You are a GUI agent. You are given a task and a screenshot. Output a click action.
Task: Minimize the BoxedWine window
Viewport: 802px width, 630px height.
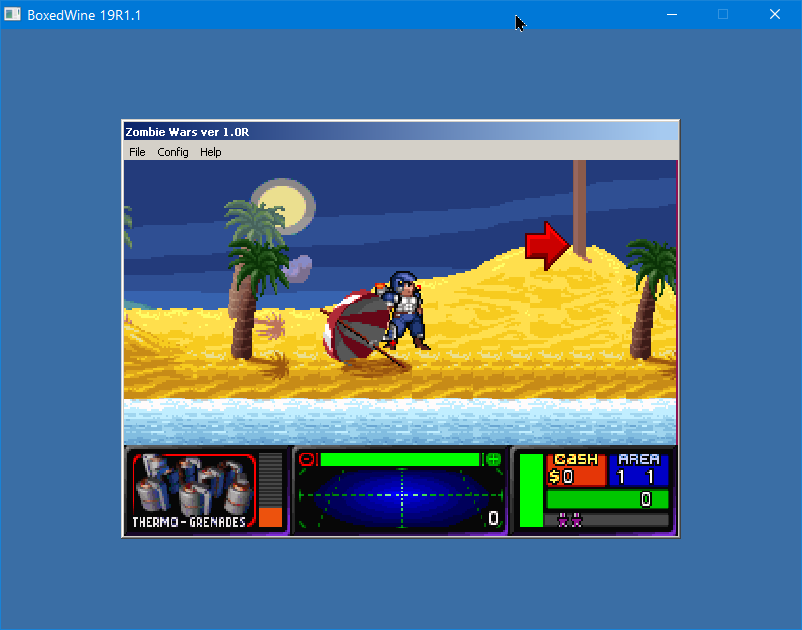click(672, 14)
